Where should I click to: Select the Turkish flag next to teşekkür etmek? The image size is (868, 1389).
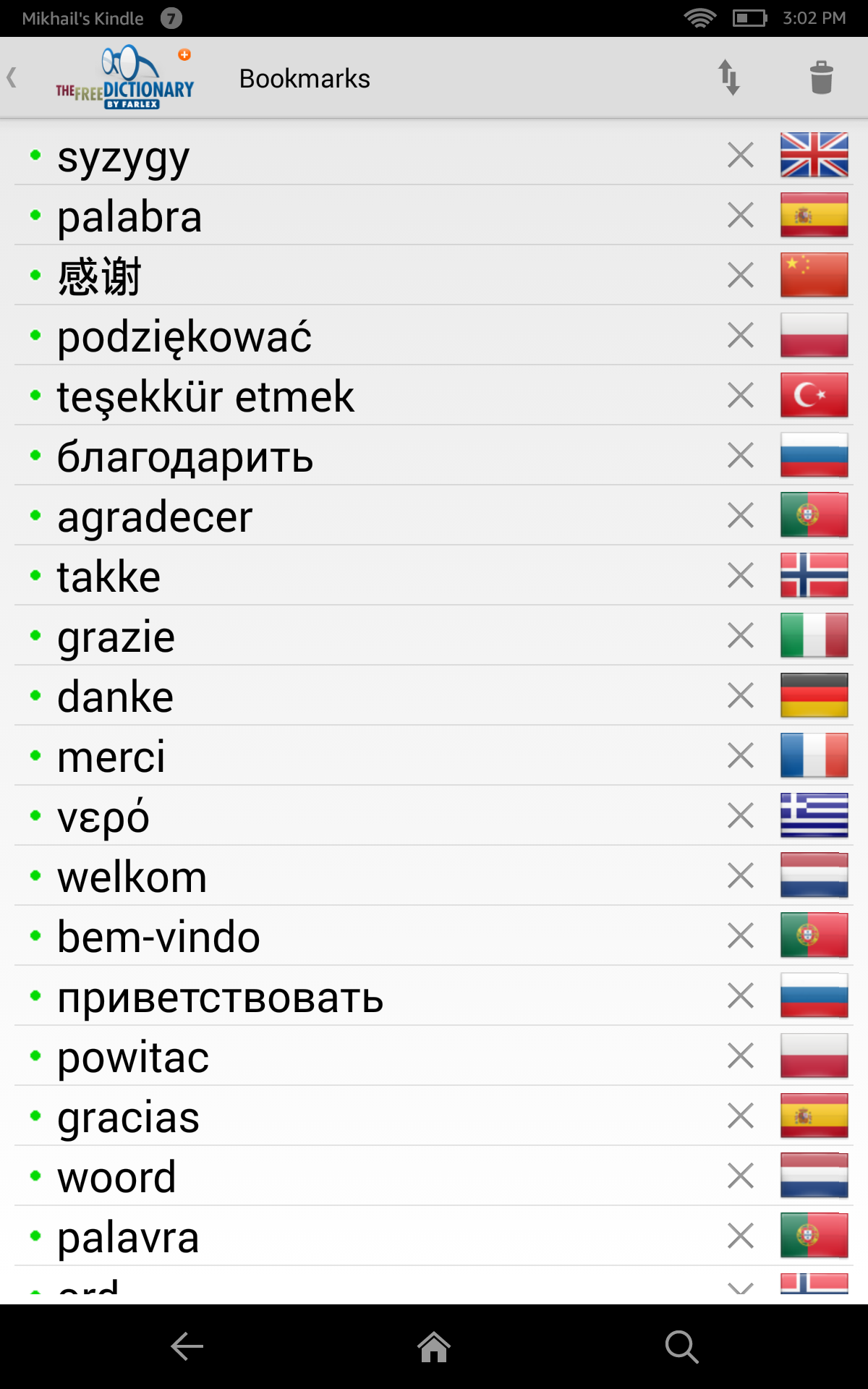coord(813,395)
